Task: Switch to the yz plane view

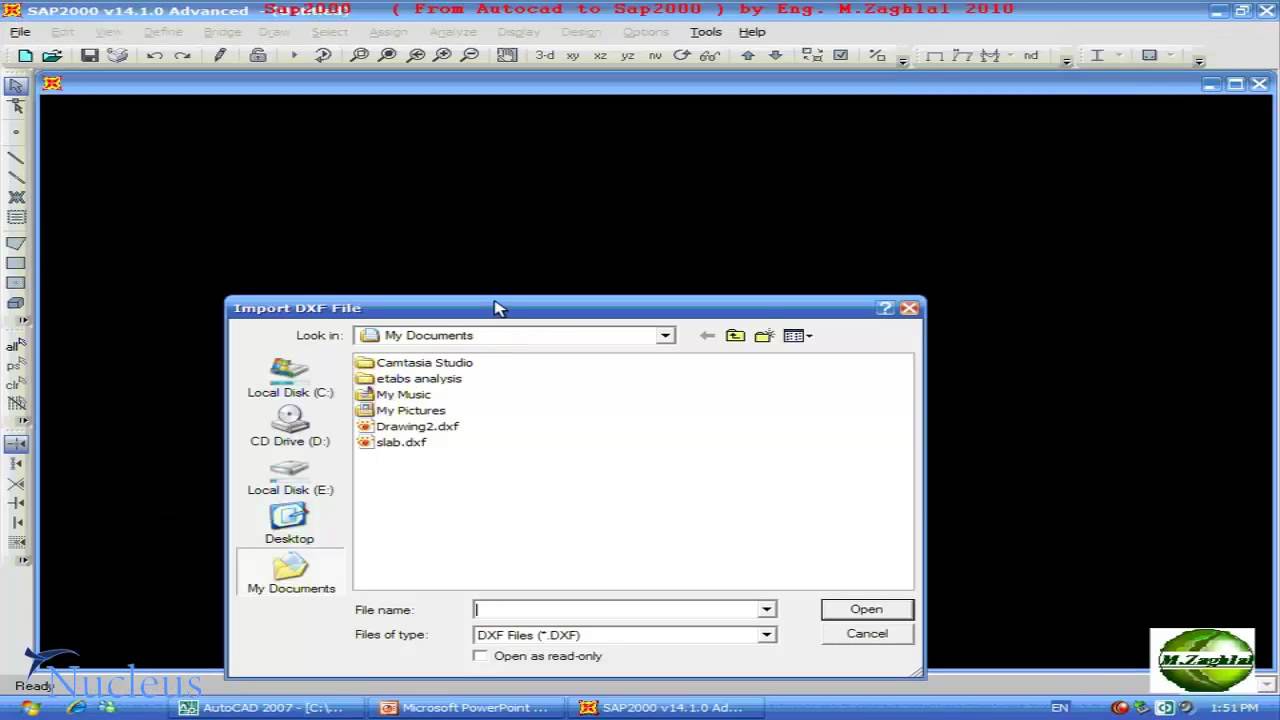Action: click(x=627, y=56)
